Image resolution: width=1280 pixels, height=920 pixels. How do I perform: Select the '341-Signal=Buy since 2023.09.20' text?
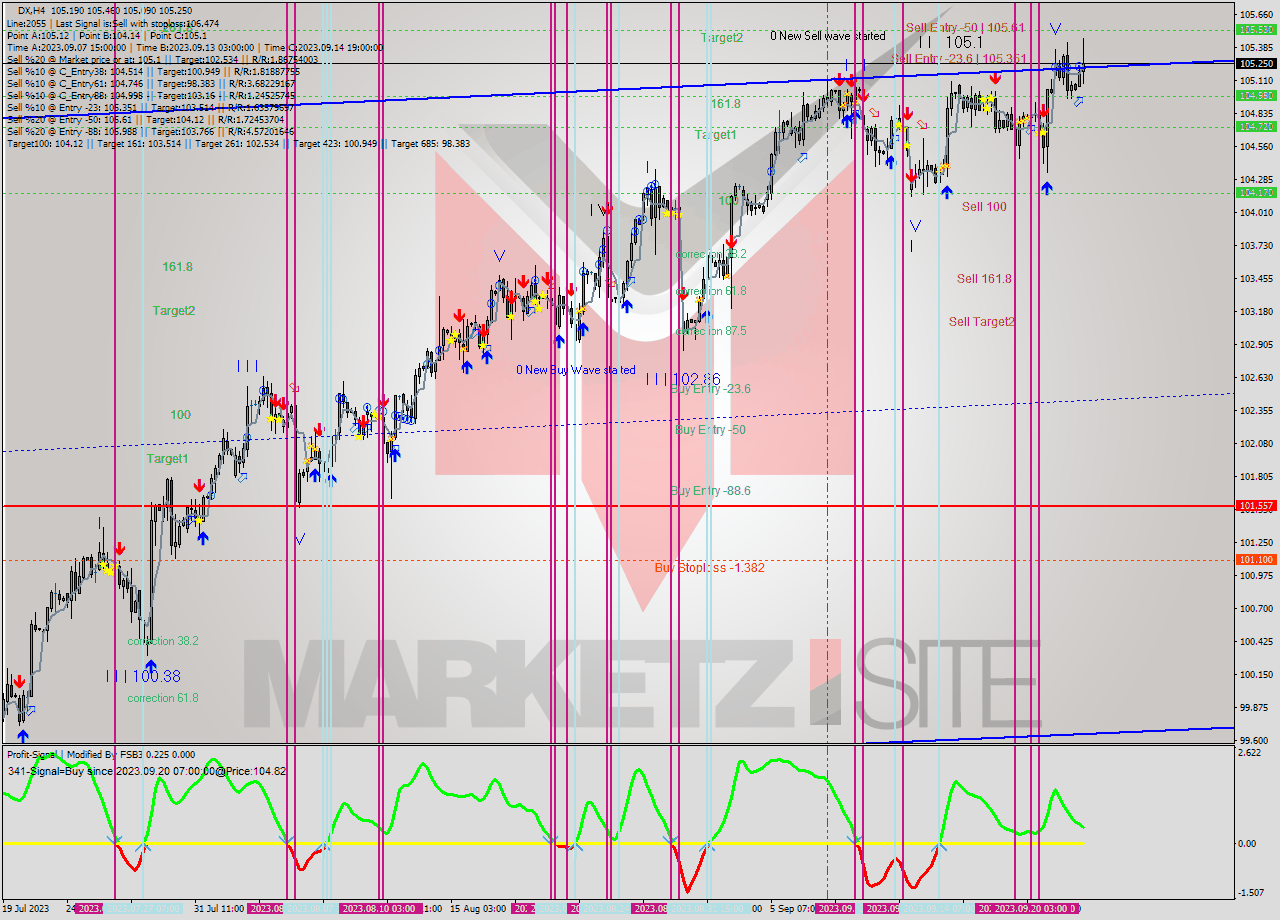(x=146, y=771)
